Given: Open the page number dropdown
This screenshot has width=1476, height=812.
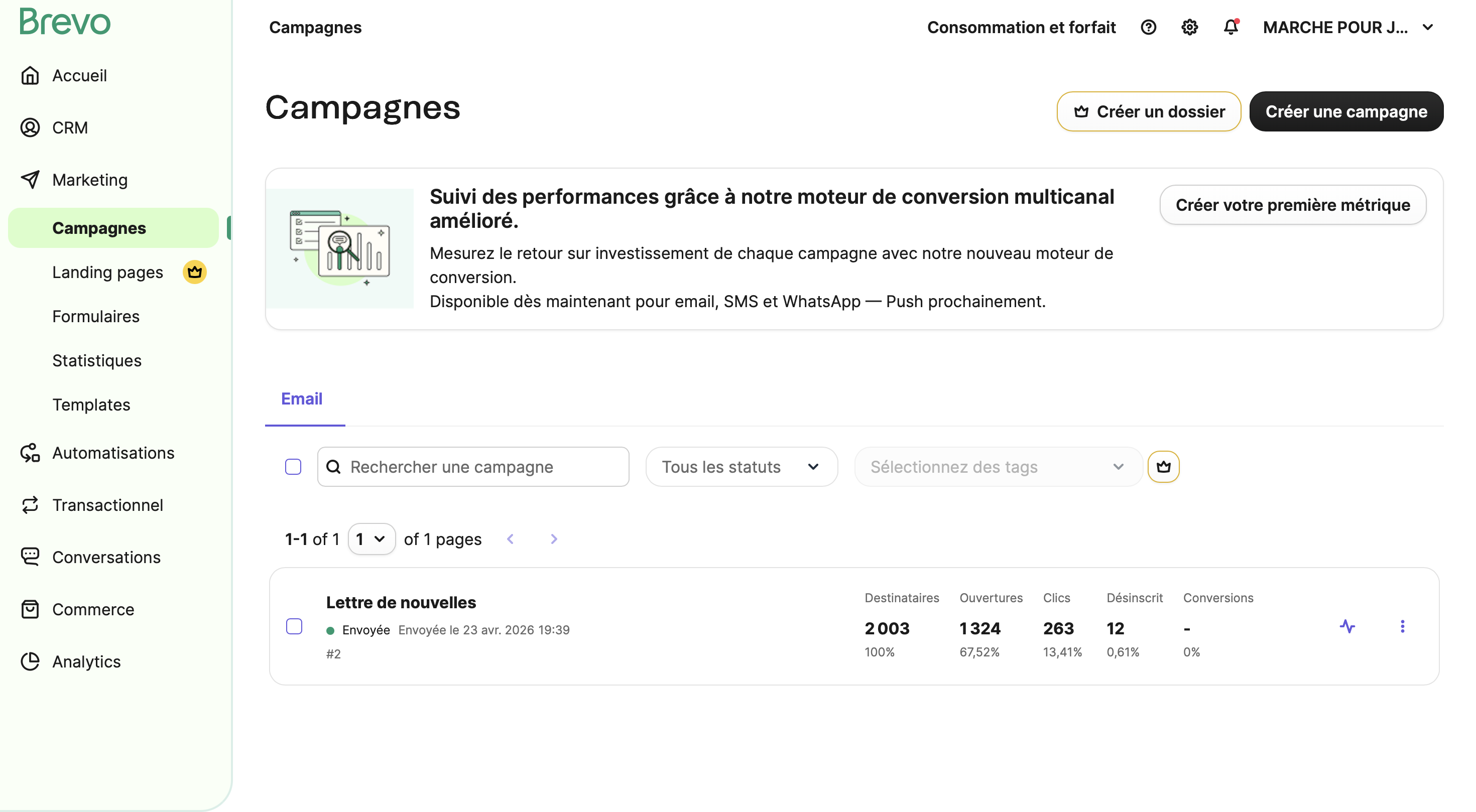Looking at the screenshot, I should tap(372, 539).
